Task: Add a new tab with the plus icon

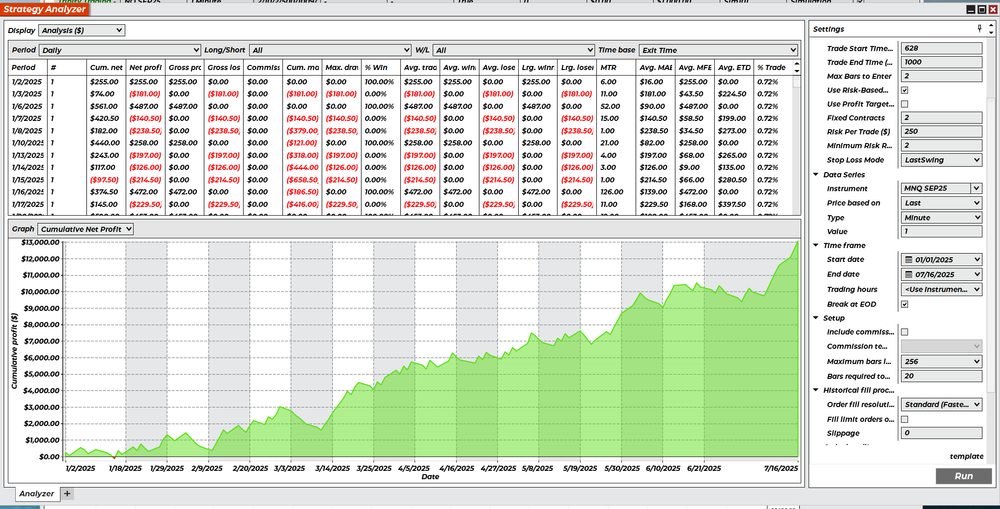Action: pyautogui.click(x=67, y=494)
